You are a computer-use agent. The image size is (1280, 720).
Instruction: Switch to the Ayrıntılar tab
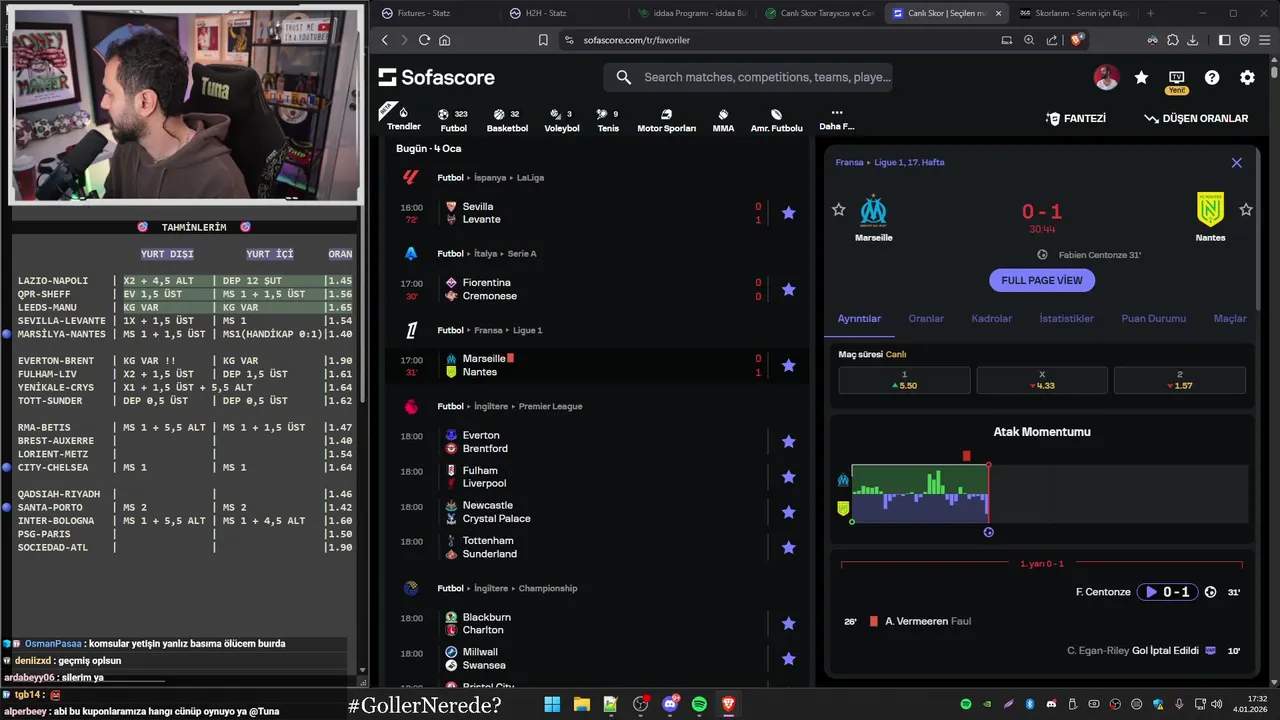click(x=859, y=318)
